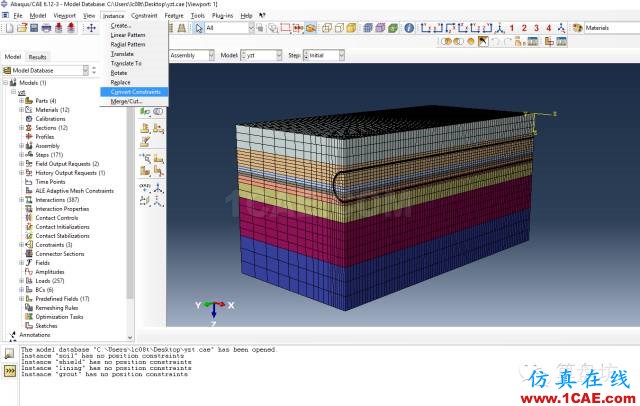Open the Viewport menu
This screenshot has height=406, width=640.
64,16
